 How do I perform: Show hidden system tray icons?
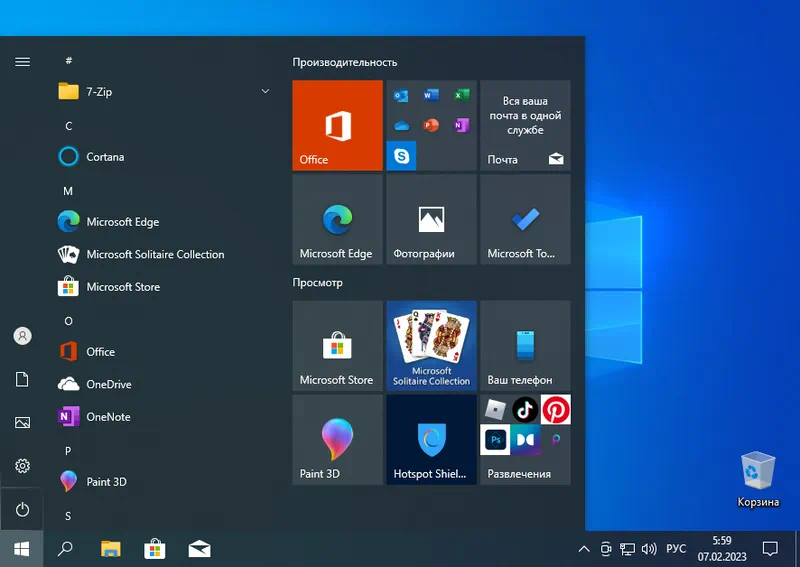pos(584,549)
